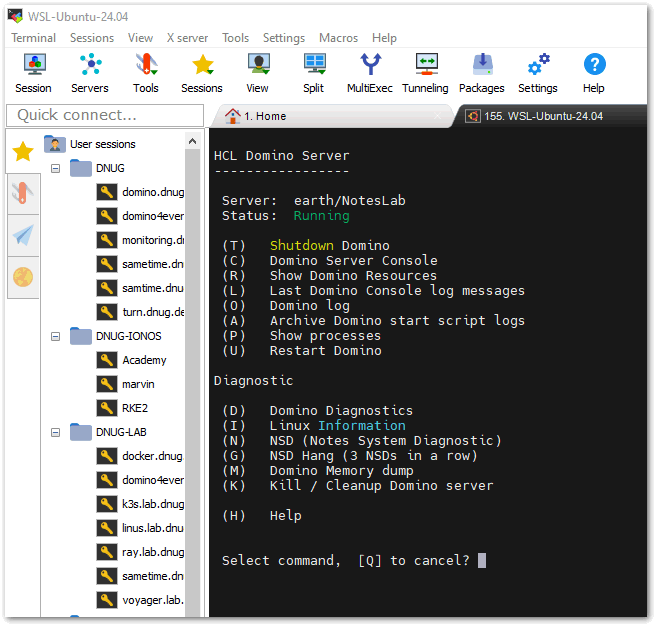Click the key icon beside domino.dnug
Screen dimensions: 656x626
point(107,192)
